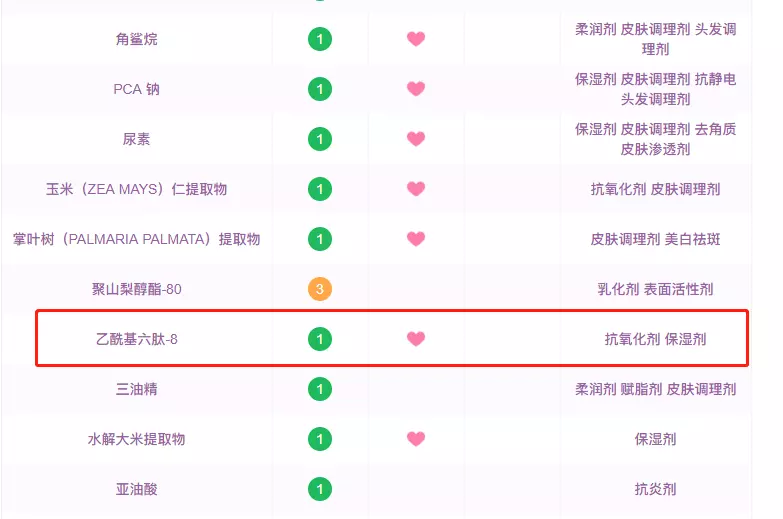Viewport: 783px width, 519px height.
Task: Click the green 1 badge for 三油精
Action: click(x=320, y=389)
